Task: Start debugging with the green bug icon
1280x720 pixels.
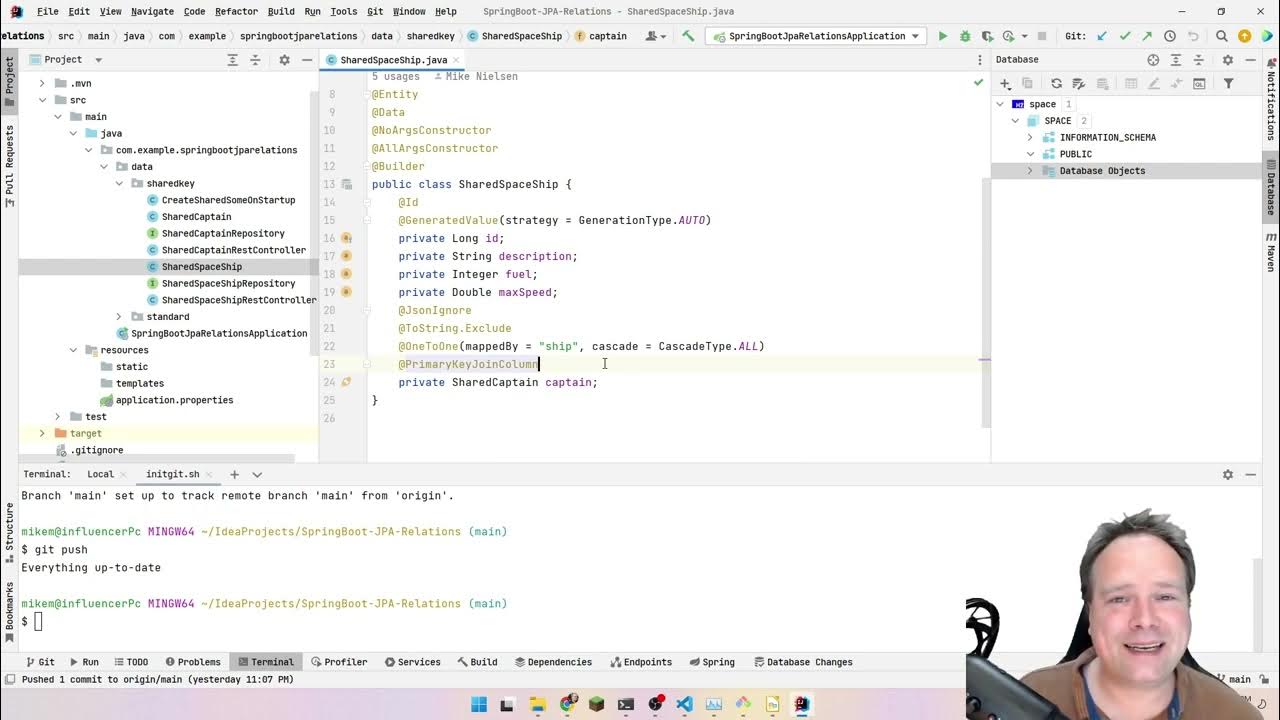Action: (965, 36)
